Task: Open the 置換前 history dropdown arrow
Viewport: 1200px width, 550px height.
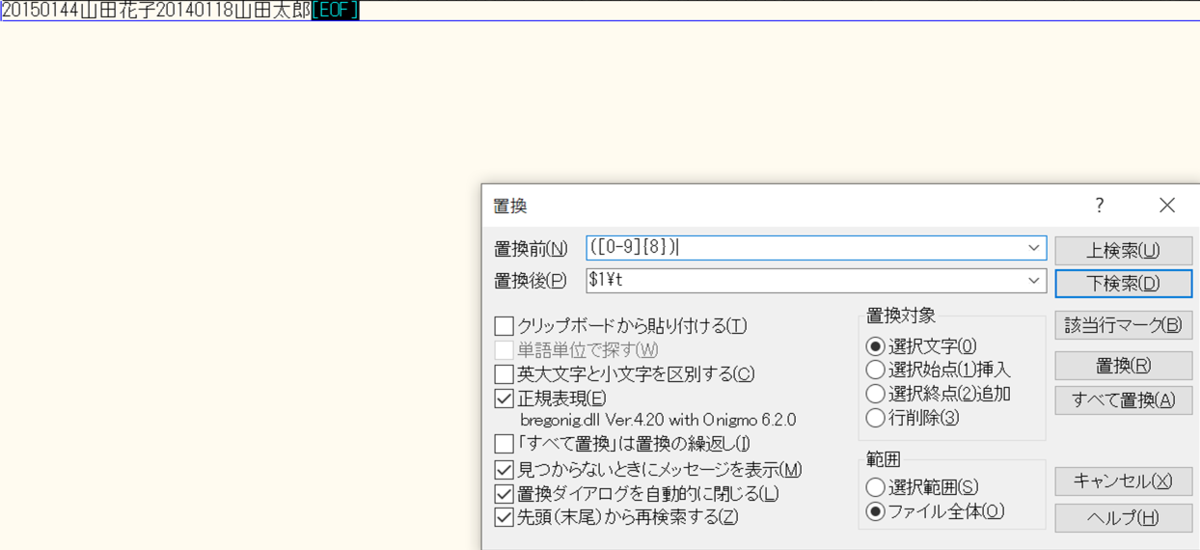Action: [1035, 248]
